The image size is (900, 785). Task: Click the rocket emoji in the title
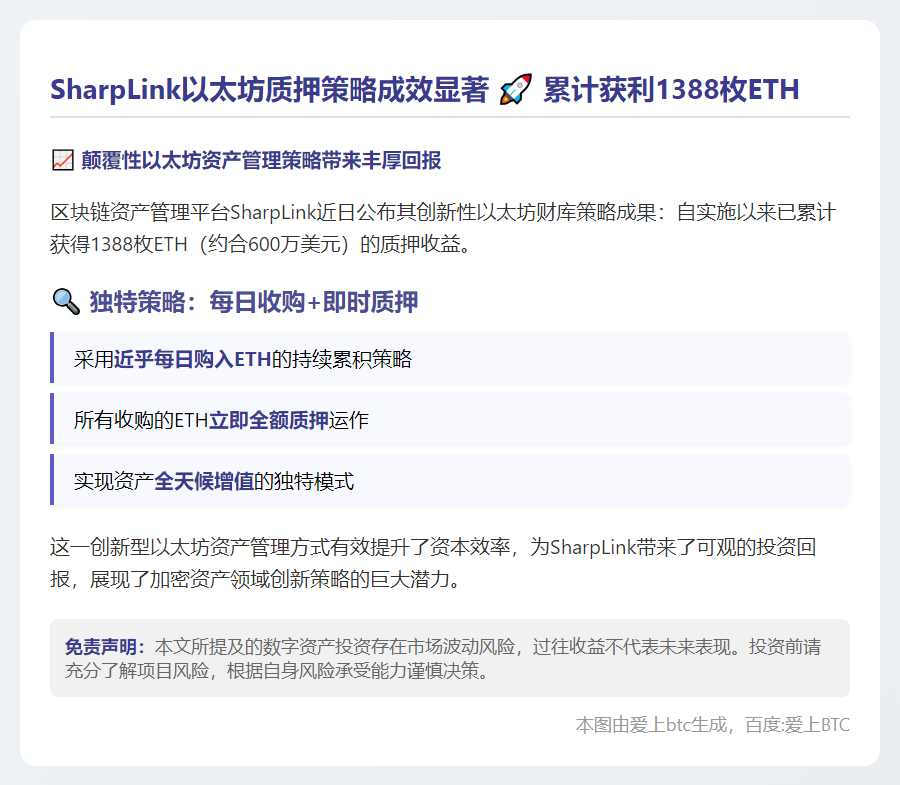(x=515, y=91)
